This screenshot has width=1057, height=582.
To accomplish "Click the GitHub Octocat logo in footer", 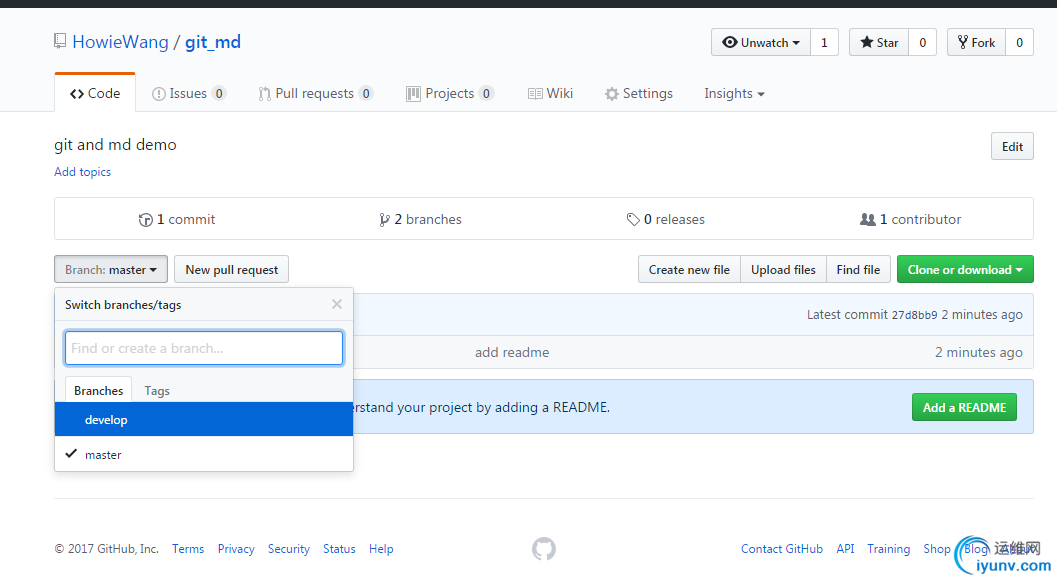I will (544, 549).
